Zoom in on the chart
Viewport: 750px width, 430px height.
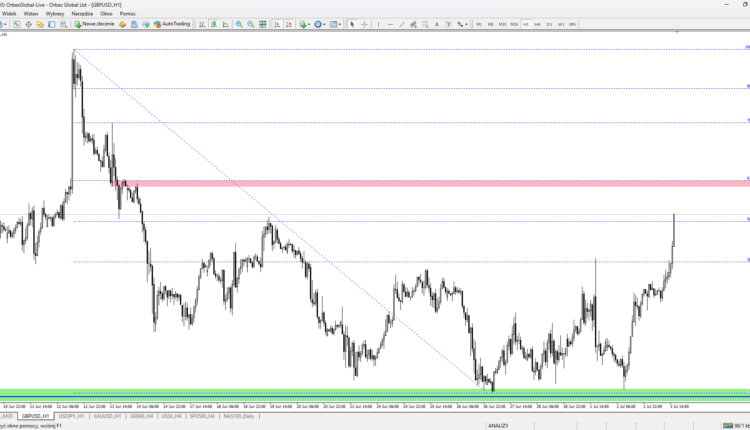239,24
